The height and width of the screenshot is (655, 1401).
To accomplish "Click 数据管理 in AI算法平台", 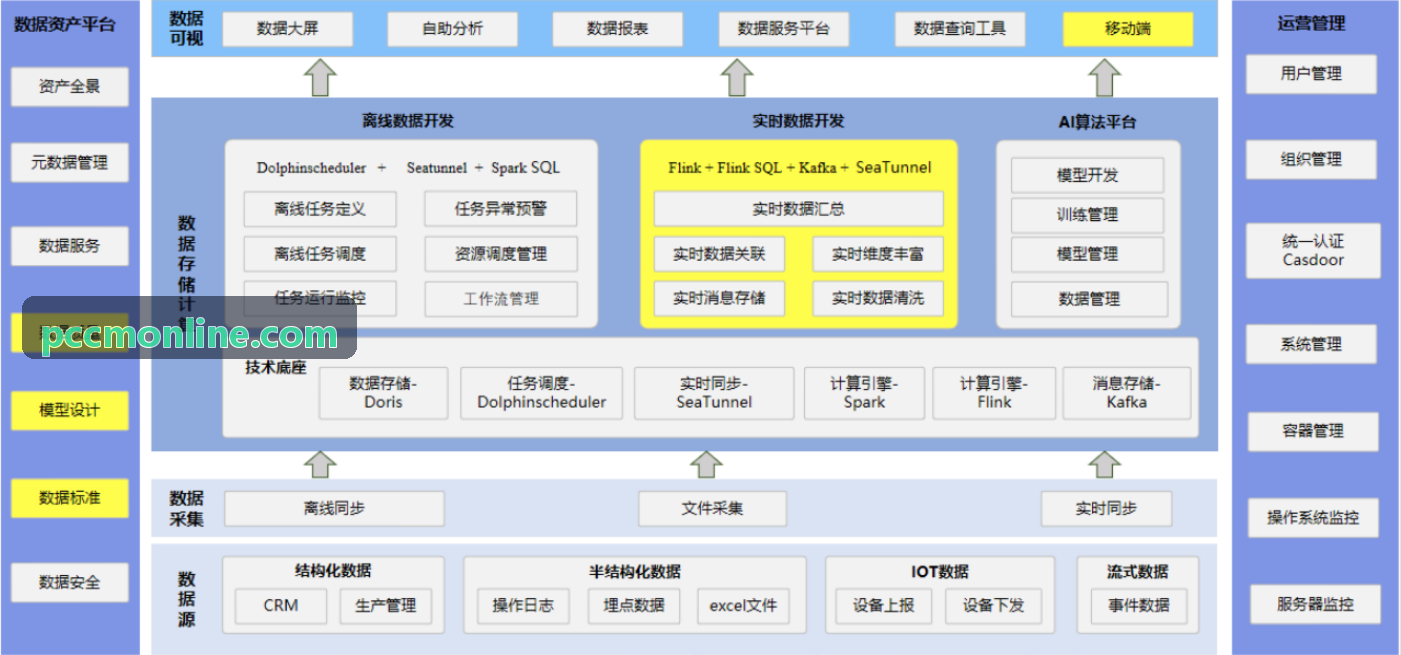I will pos(1090,299).
